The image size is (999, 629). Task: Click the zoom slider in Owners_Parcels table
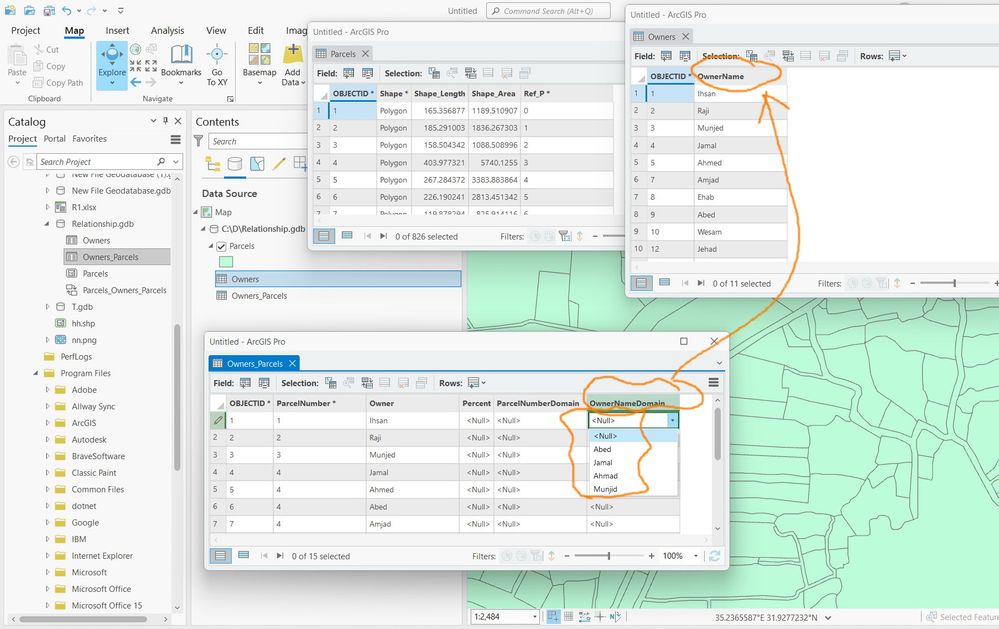click(x=608, y=556)
